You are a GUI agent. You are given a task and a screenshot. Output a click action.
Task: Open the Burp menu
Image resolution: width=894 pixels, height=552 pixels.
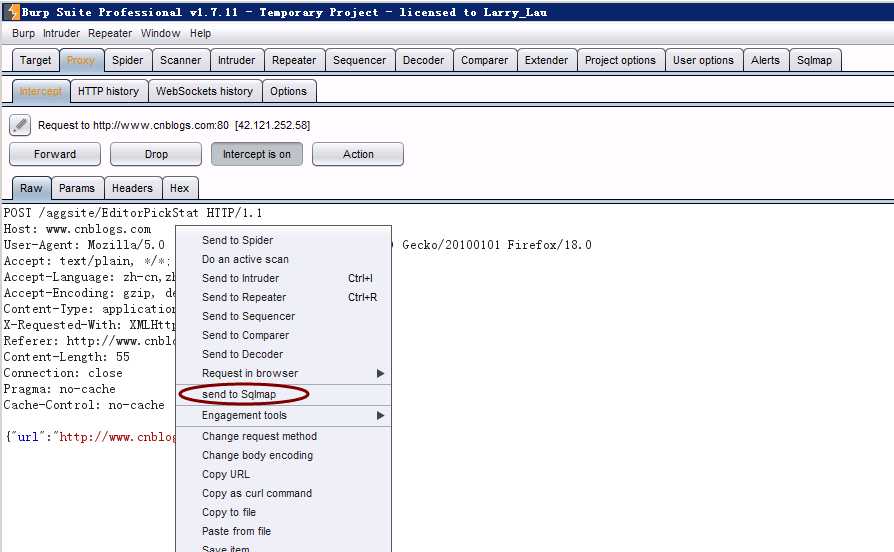coord(23,34)
